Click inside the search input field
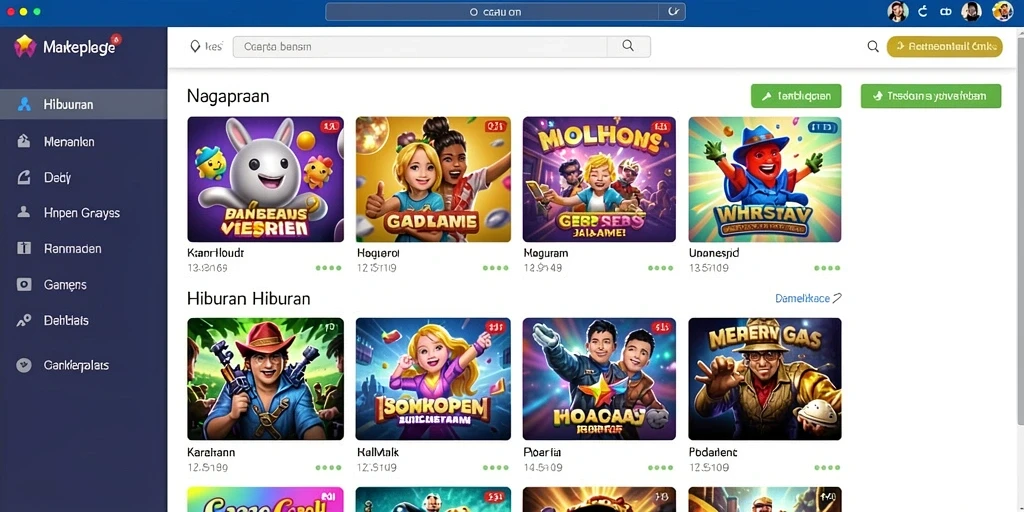Screen dimensions: 1024x512 click(x=420, y=46)
